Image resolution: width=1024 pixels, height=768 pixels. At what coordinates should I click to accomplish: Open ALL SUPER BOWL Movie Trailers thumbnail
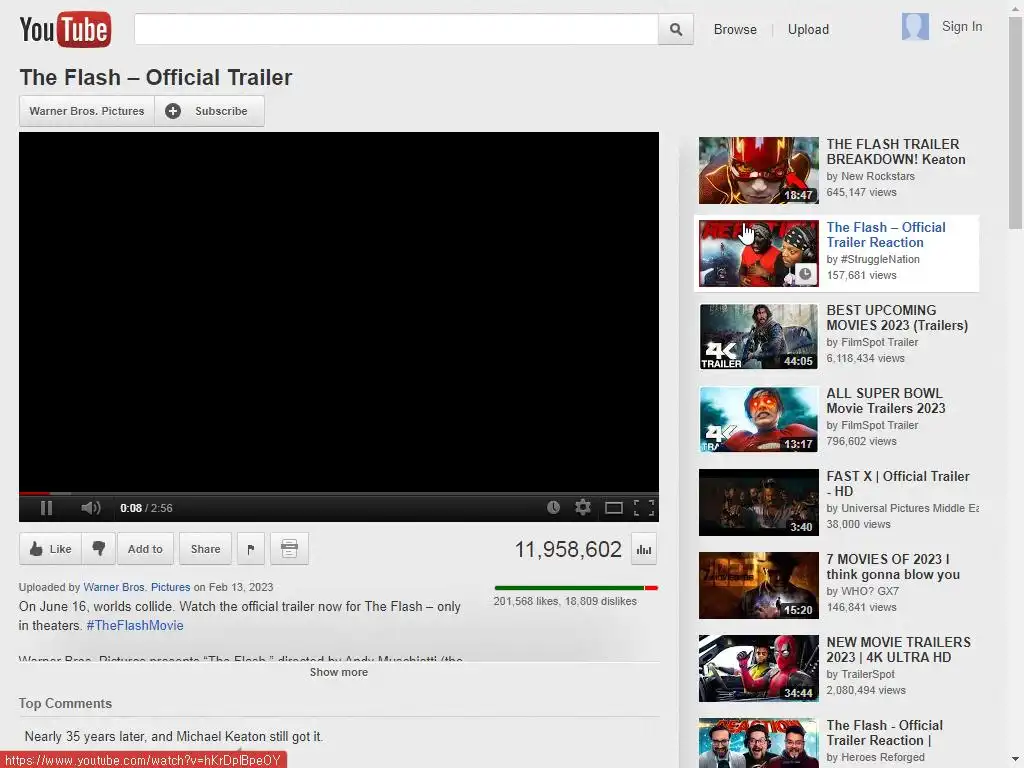758,419
